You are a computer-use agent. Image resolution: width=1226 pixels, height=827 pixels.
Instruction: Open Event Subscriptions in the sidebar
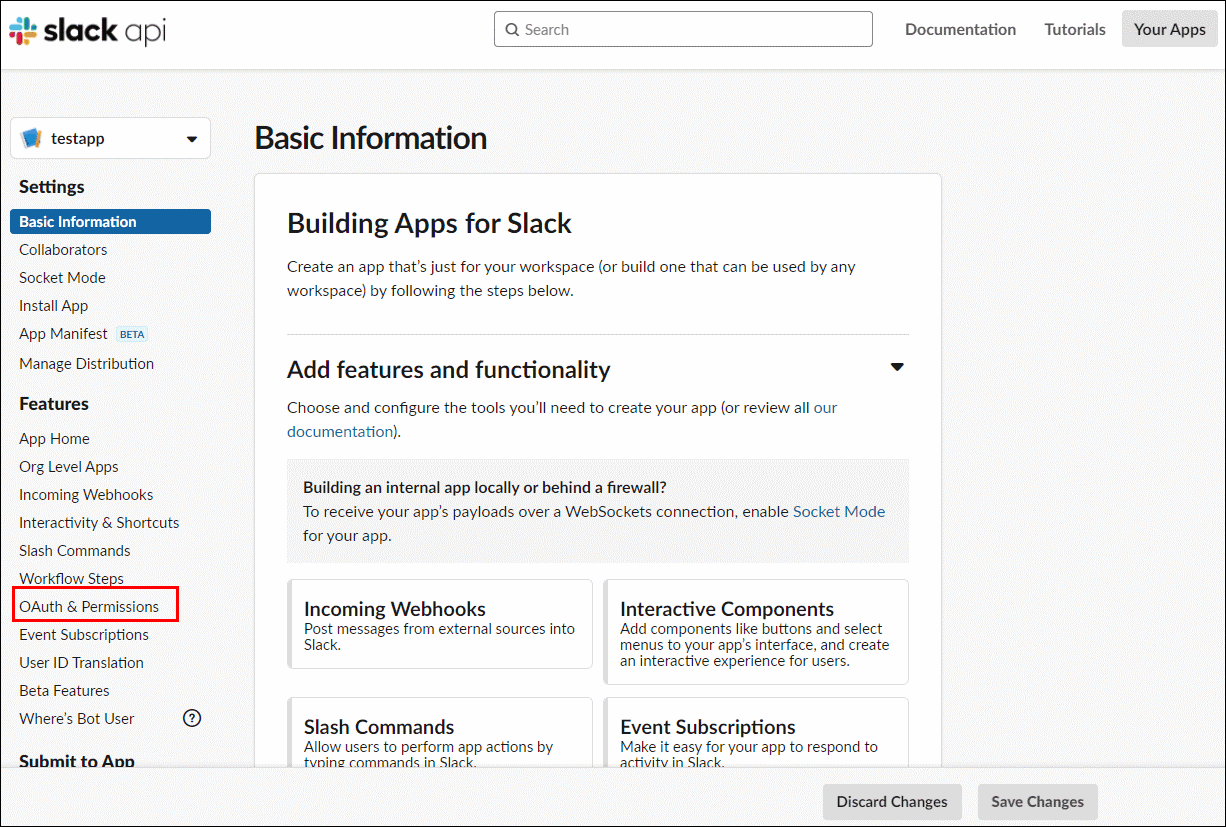(84, 634)
